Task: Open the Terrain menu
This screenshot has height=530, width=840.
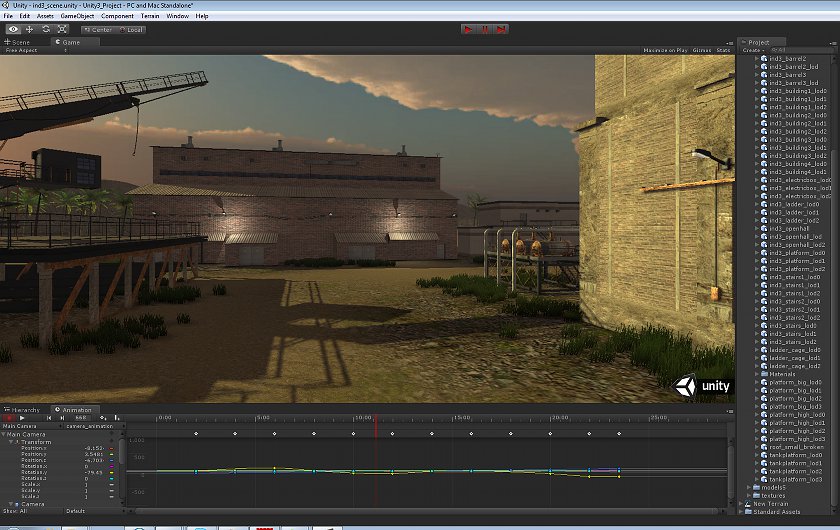Action: tap(150, 16)
